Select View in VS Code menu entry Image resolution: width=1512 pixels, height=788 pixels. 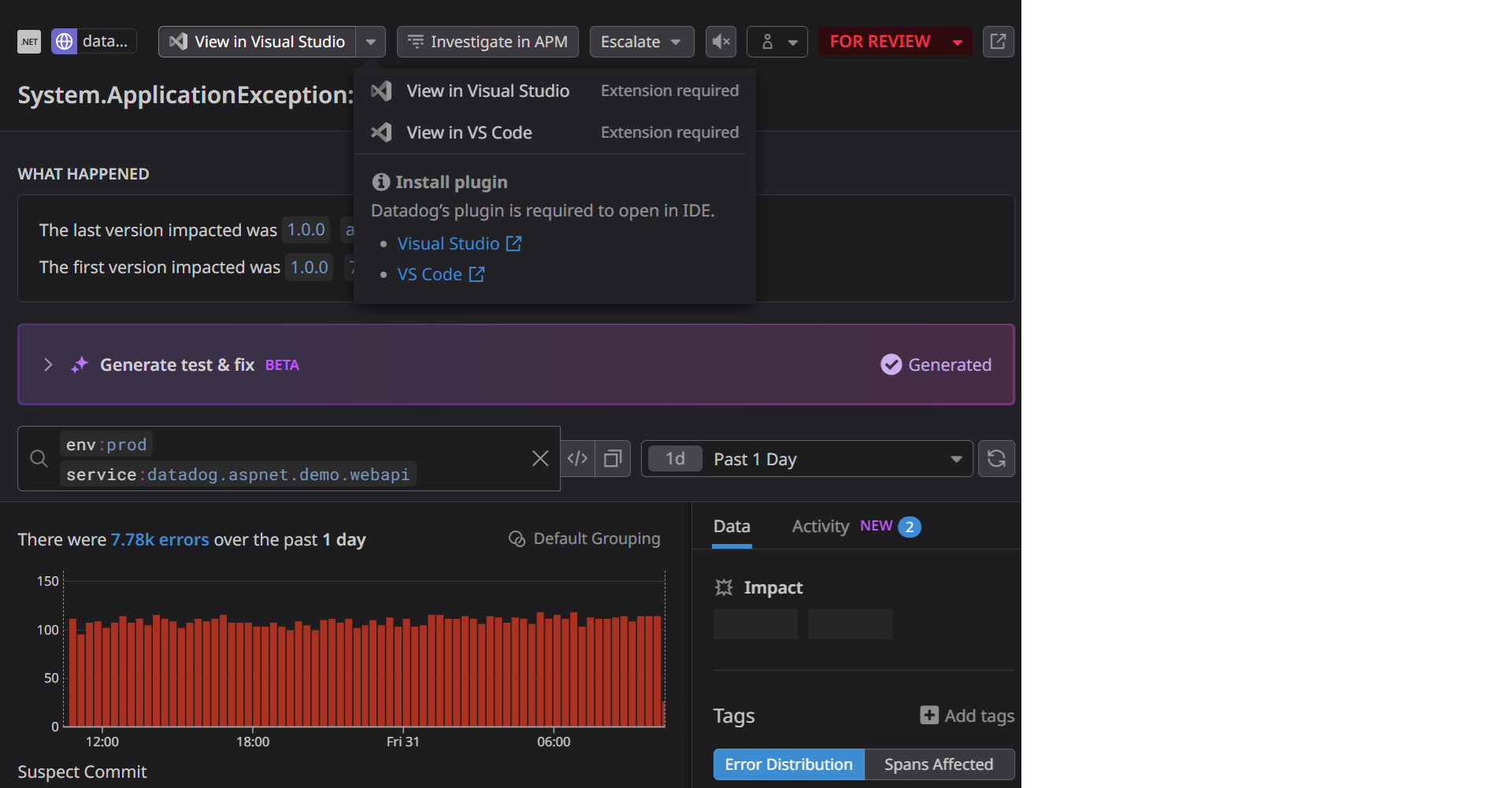pyautogui.click(x=469, y=132)
